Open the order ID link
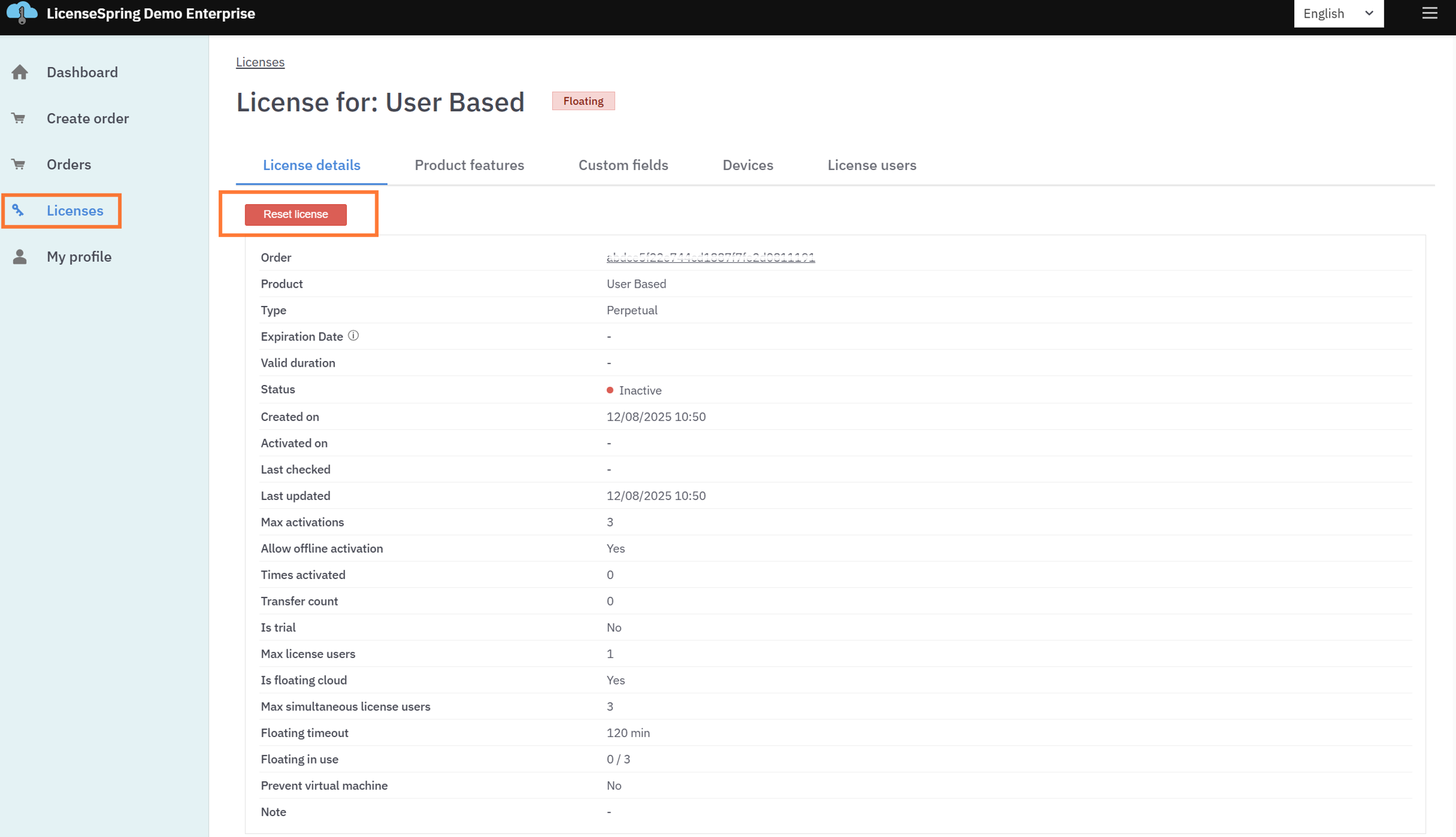This screenshot has height=837, width=1456. click(710, 257)
